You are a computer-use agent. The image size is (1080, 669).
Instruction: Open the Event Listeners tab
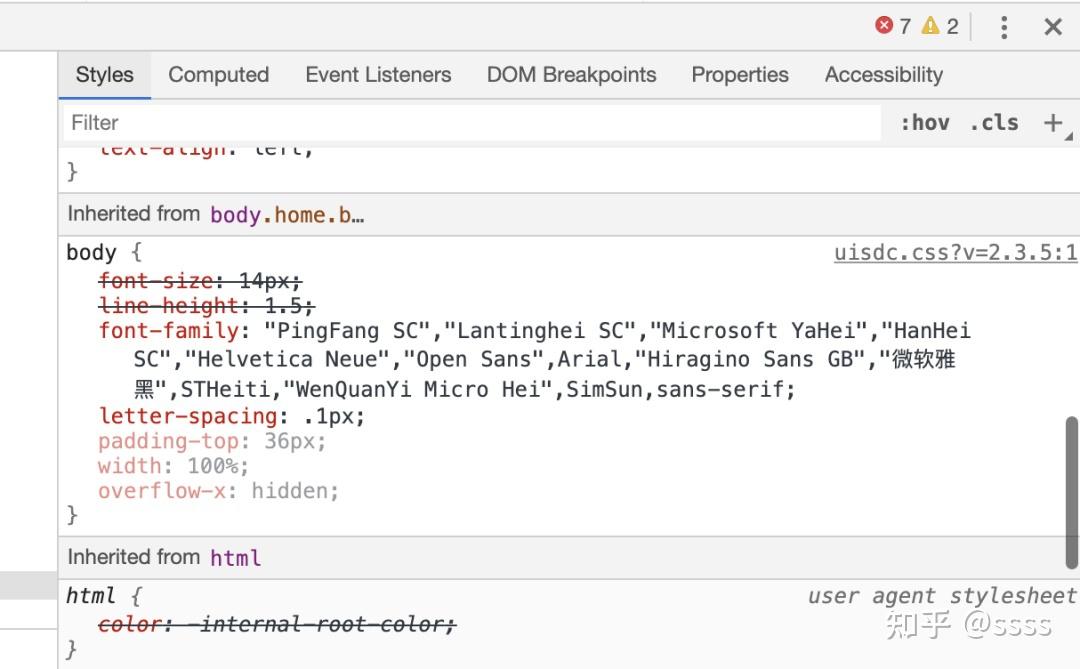pyautogui.click(x=378, y=75)
